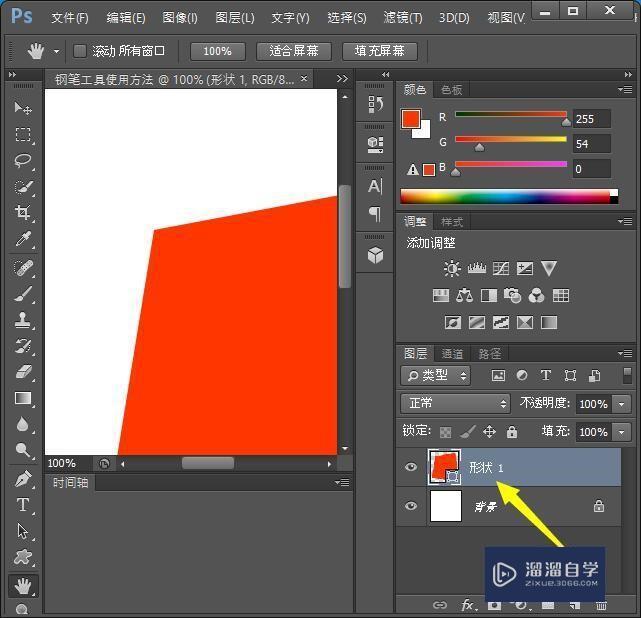The image size is (641, 618).
Task: Open the opacity 不透明度 dropdown arrow
Action: (x=622, y=404)
